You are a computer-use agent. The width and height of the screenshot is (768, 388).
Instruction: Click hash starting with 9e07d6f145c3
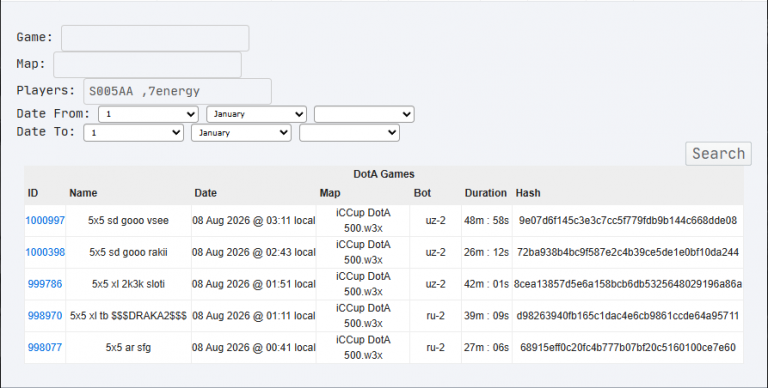click(628, 220)
